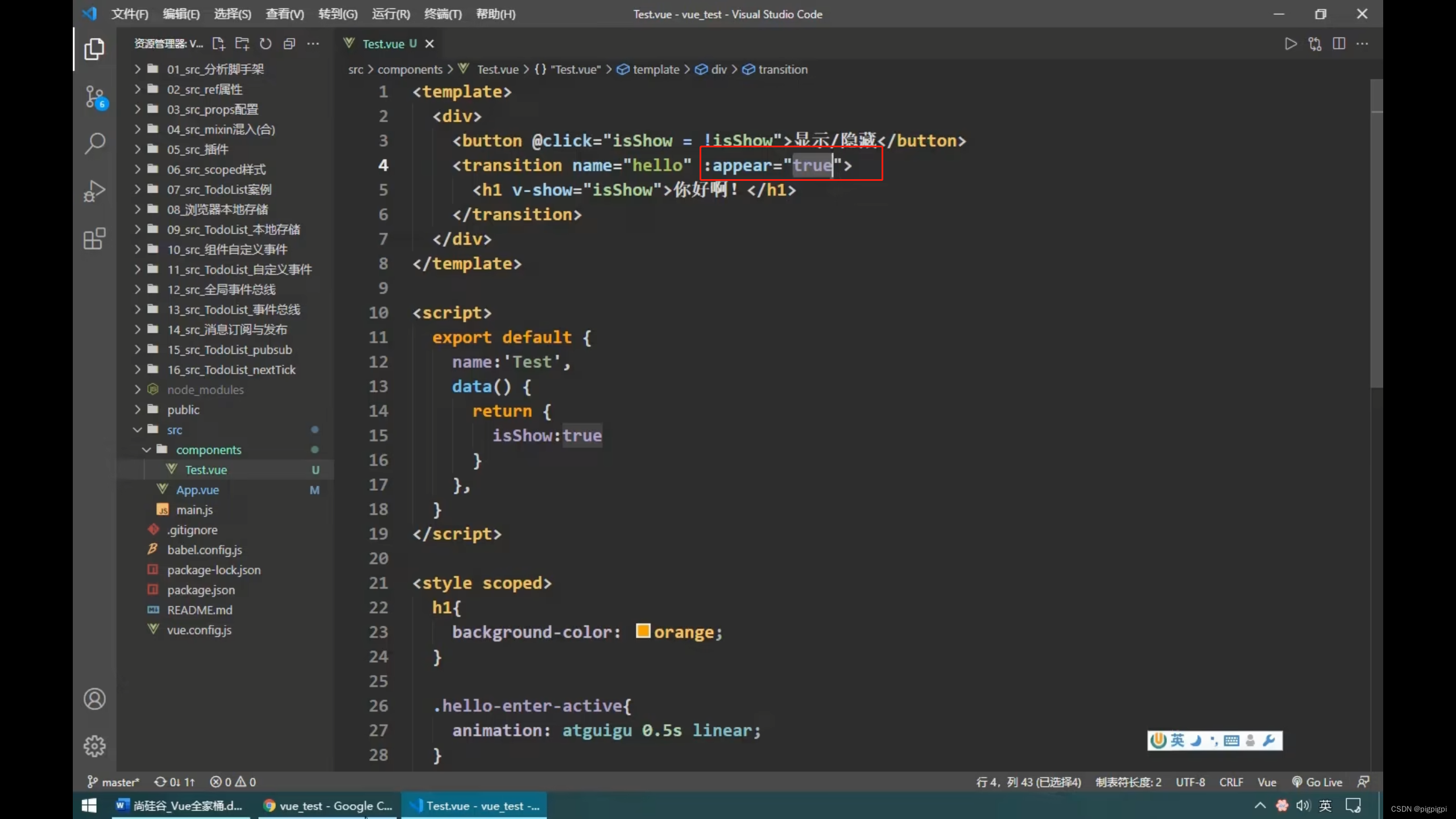The image size is (1456, 819).
Task: Change encoding via UTF-8 status item
Action: (1190, 782)
